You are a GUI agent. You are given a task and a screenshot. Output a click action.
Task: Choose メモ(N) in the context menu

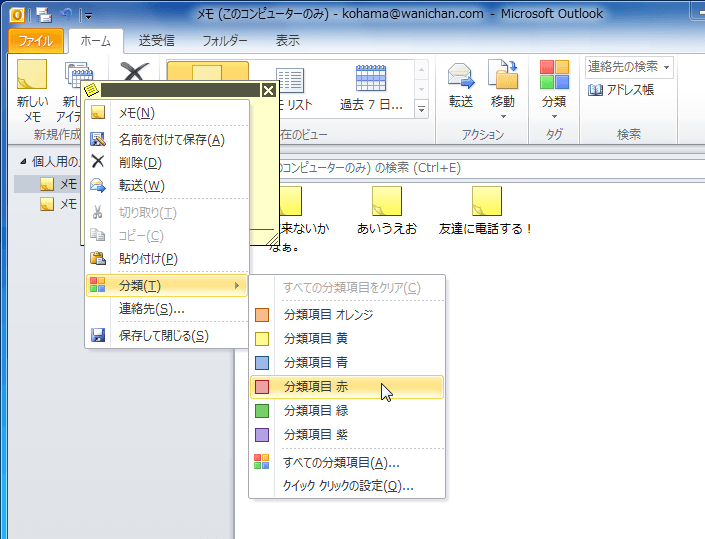pos(167,113)
